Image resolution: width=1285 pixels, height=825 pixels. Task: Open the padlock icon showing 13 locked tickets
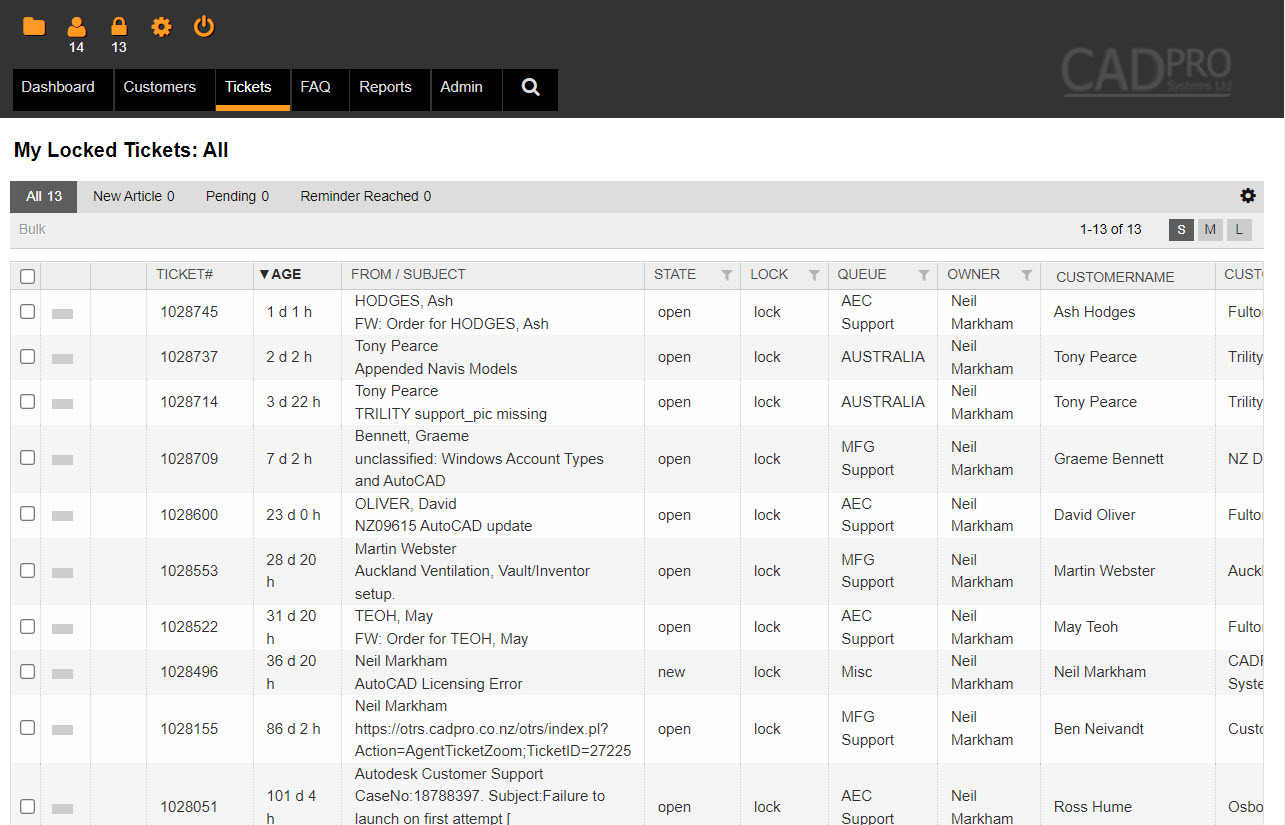point(119,27)
